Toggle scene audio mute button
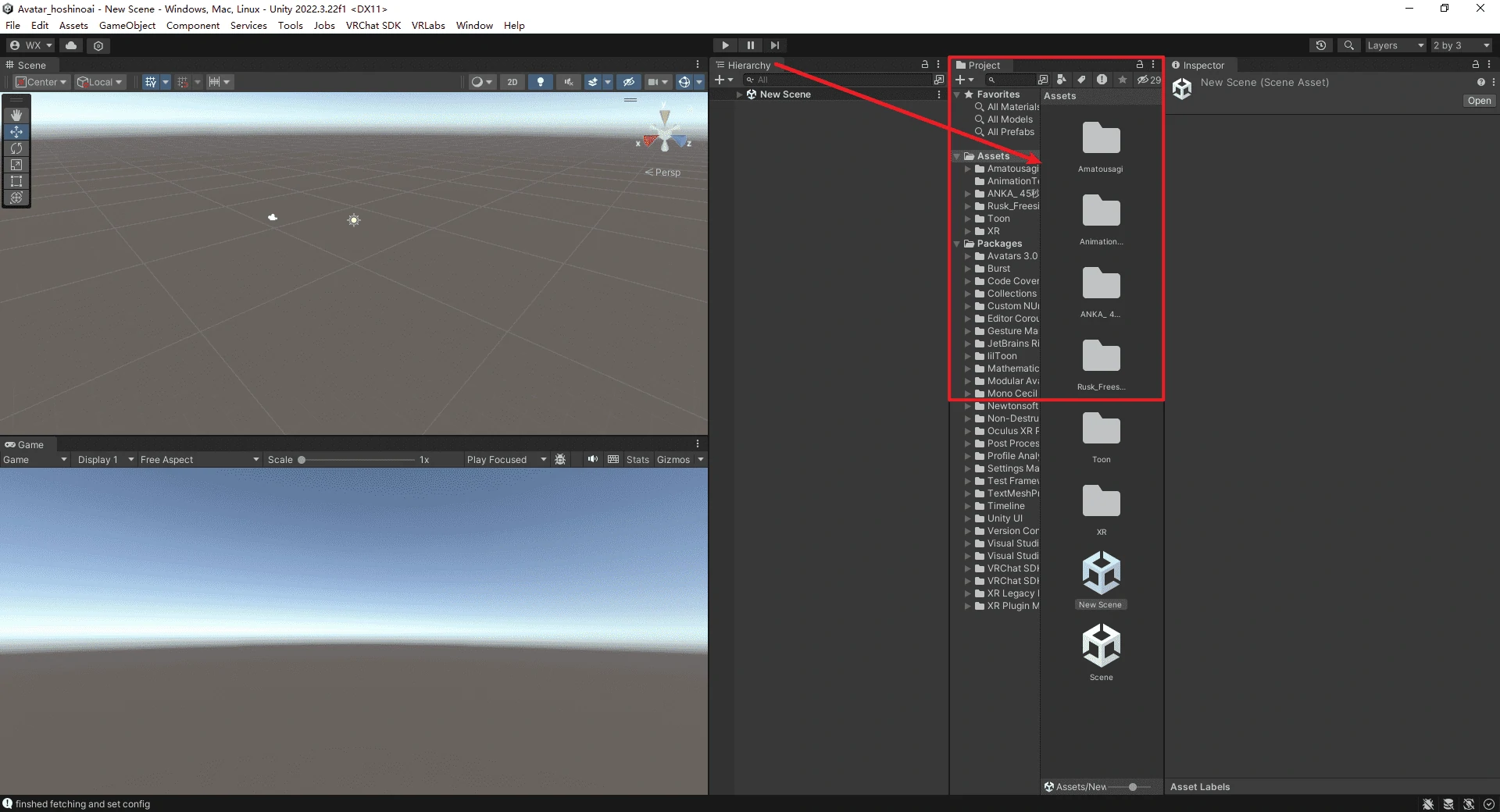Viewport: 1500px width, 812px height. (x=568, y=82)
